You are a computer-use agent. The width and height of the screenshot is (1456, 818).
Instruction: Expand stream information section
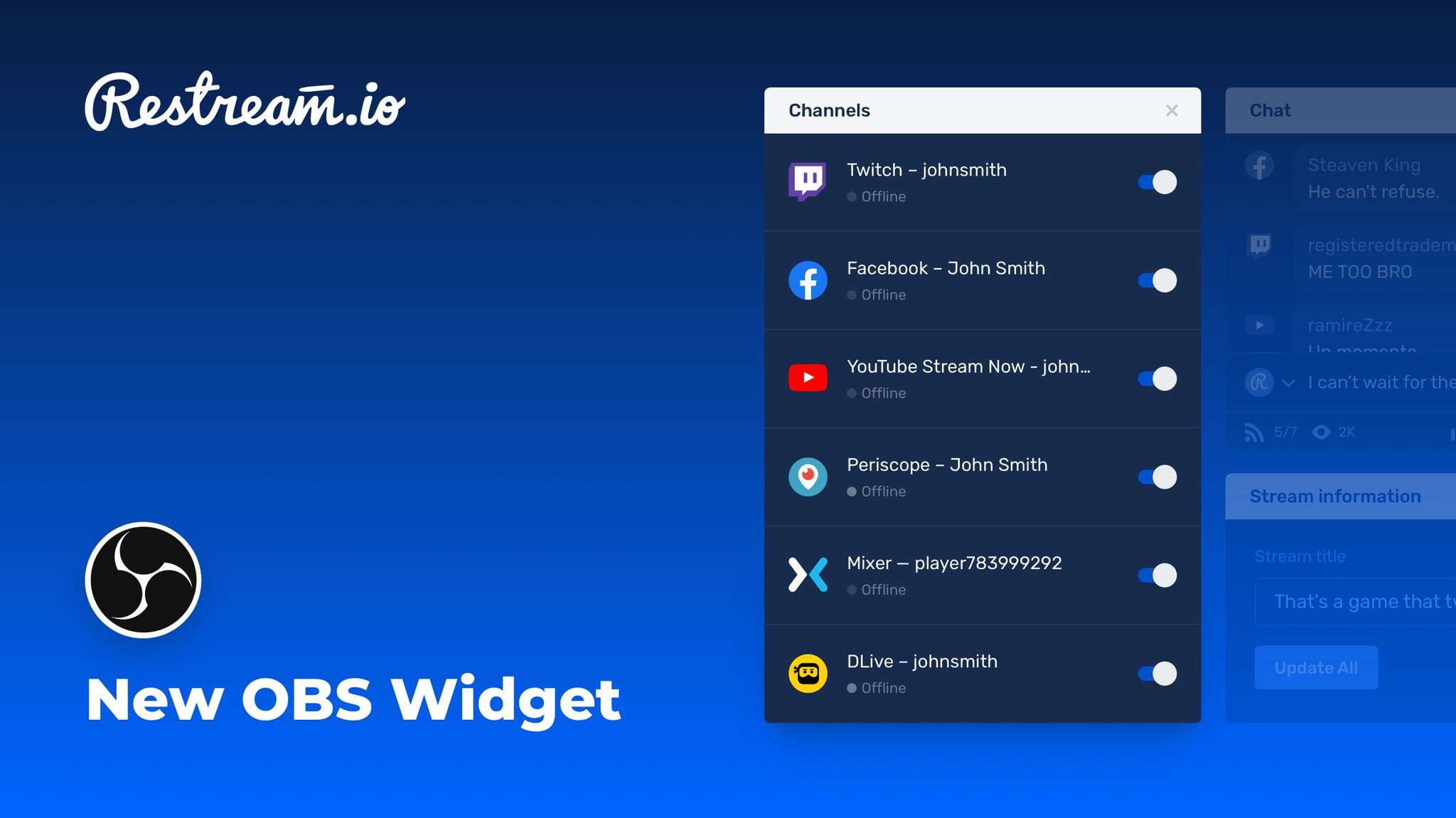(x=1335, y=496)
